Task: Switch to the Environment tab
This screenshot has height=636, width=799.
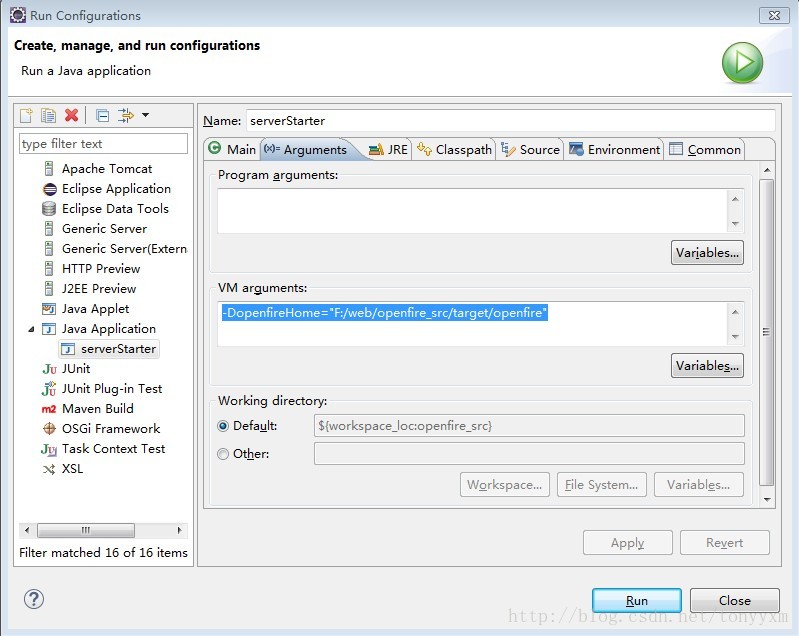Action: 614,149
